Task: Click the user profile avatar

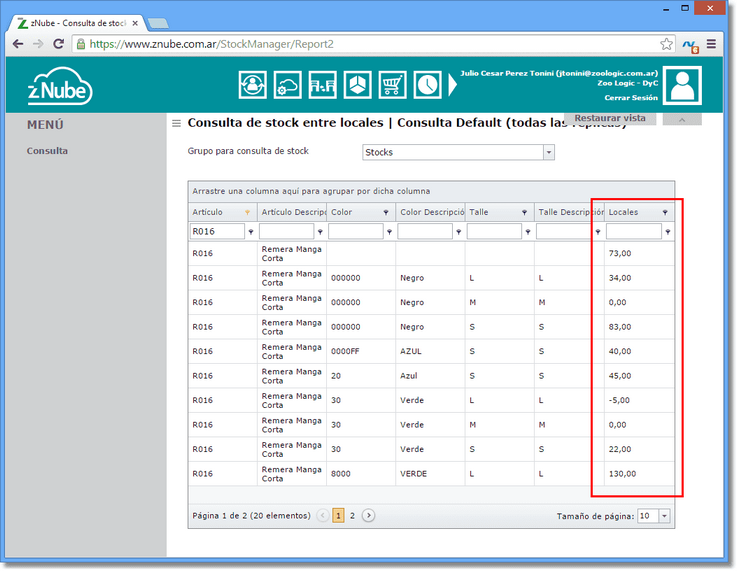Action: click(x=682, y=85)
